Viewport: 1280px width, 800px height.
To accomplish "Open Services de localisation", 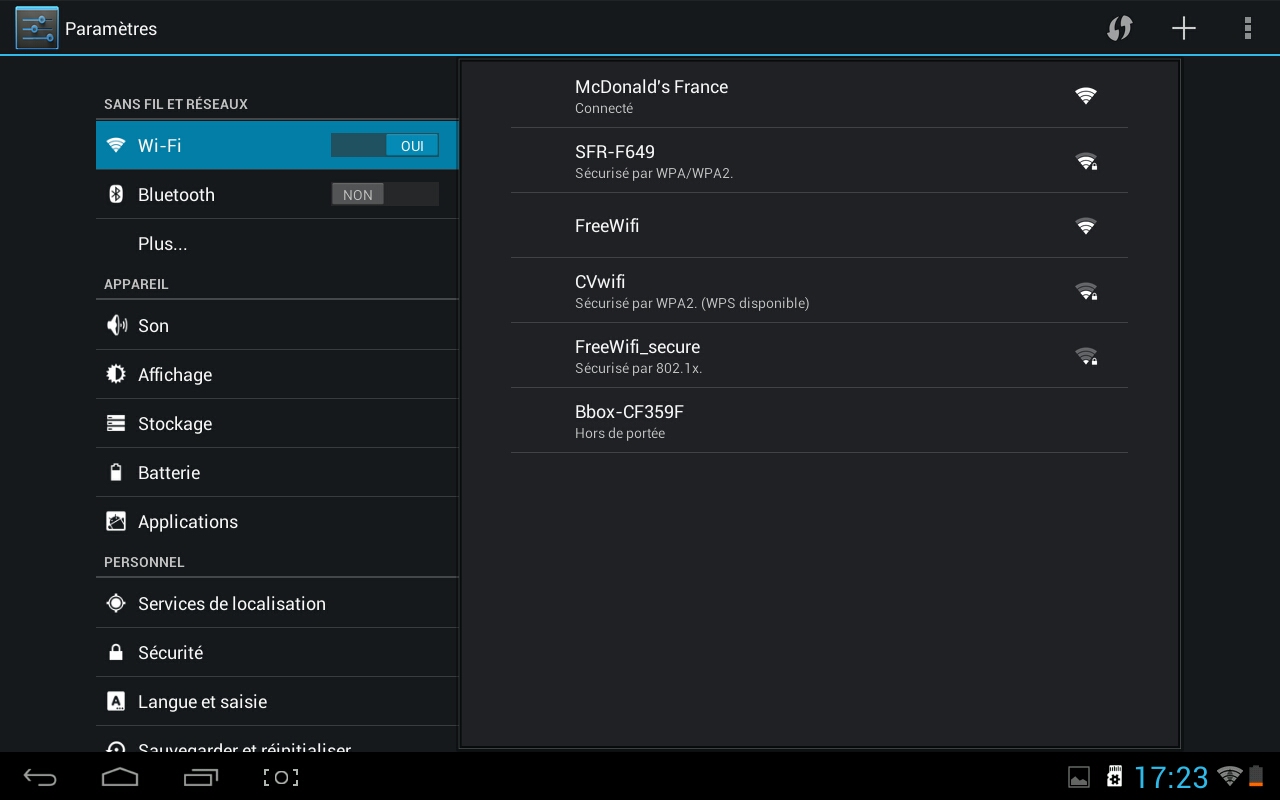I will (x=277, y=603).
